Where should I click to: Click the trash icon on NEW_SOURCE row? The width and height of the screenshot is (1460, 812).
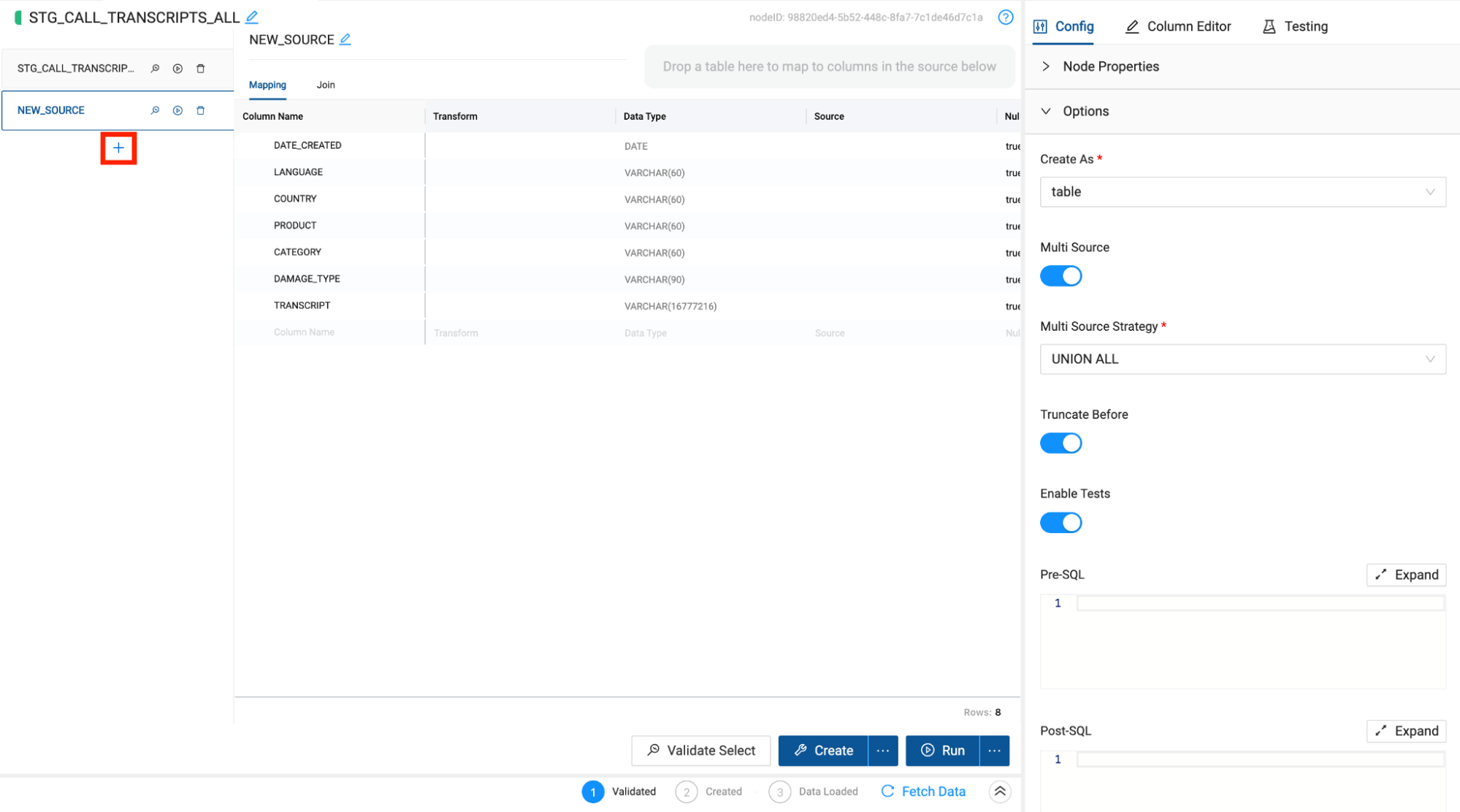click(x=201, y=110)
